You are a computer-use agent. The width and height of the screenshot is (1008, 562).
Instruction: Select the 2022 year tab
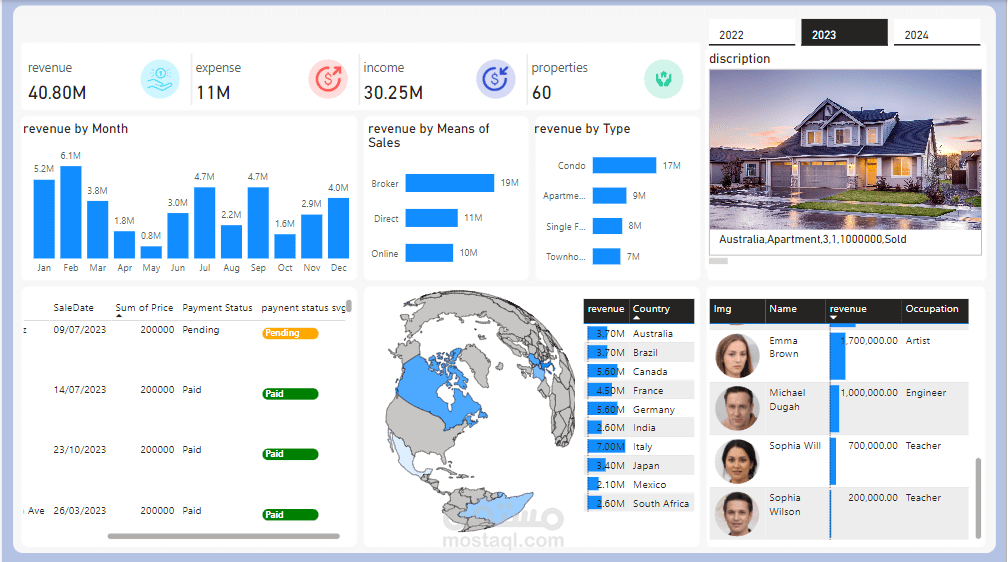[752, 33]
